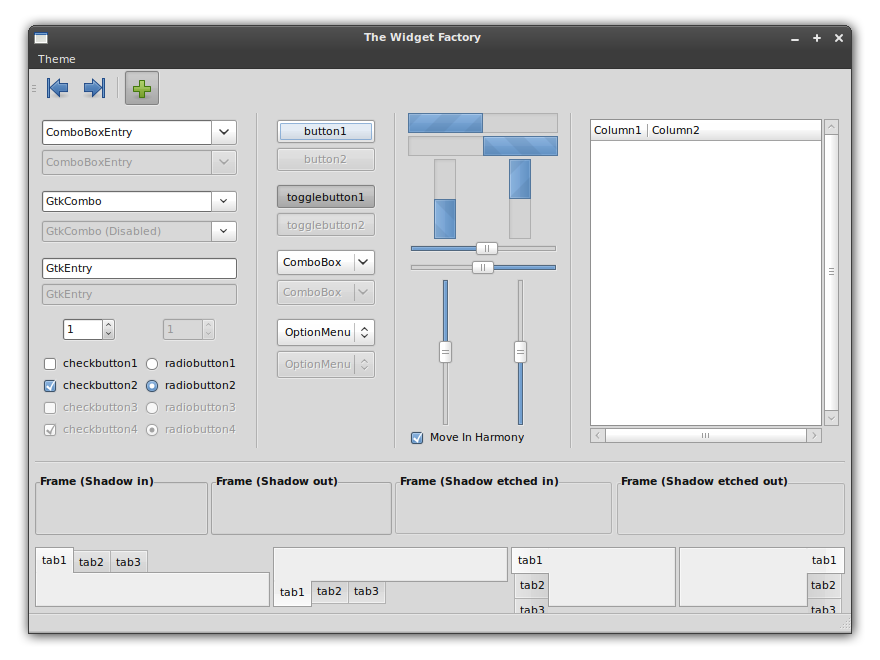Expand the GtkCombo dropdown list
The width and height of the screenshot is (880, 660).
click(x=224, y=201)
